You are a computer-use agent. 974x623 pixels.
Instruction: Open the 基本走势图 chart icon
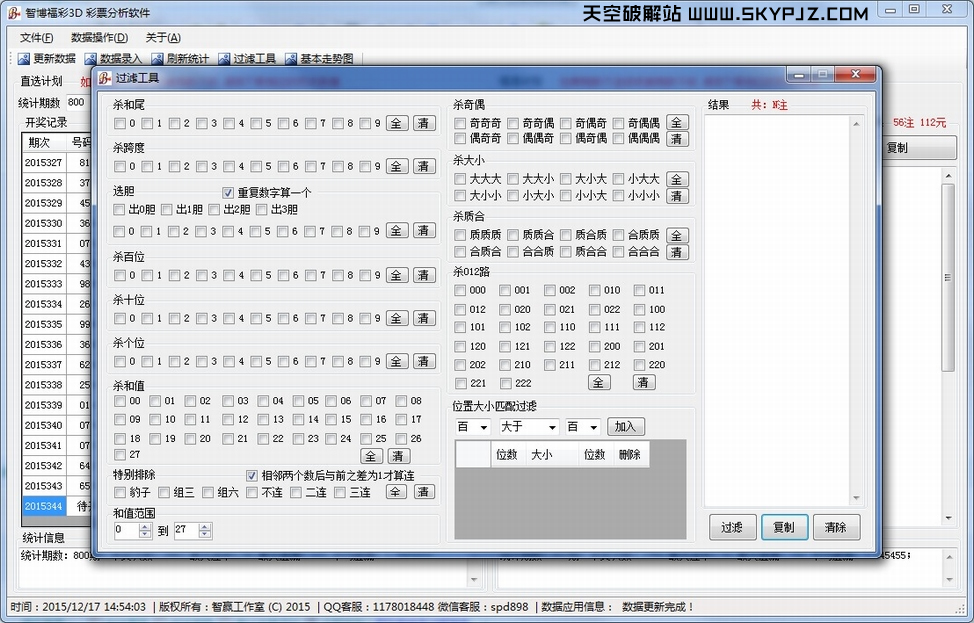291,59
